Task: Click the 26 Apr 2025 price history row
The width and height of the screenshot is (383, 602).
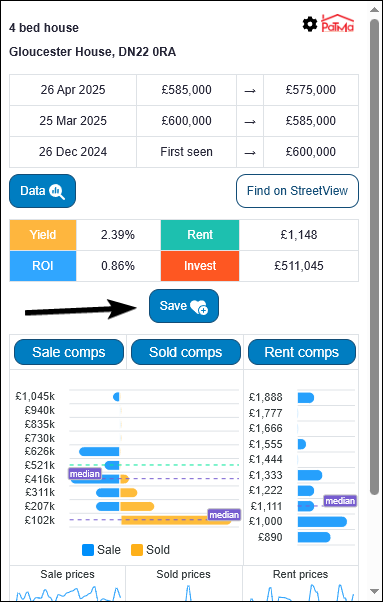Action: [184, 90]
